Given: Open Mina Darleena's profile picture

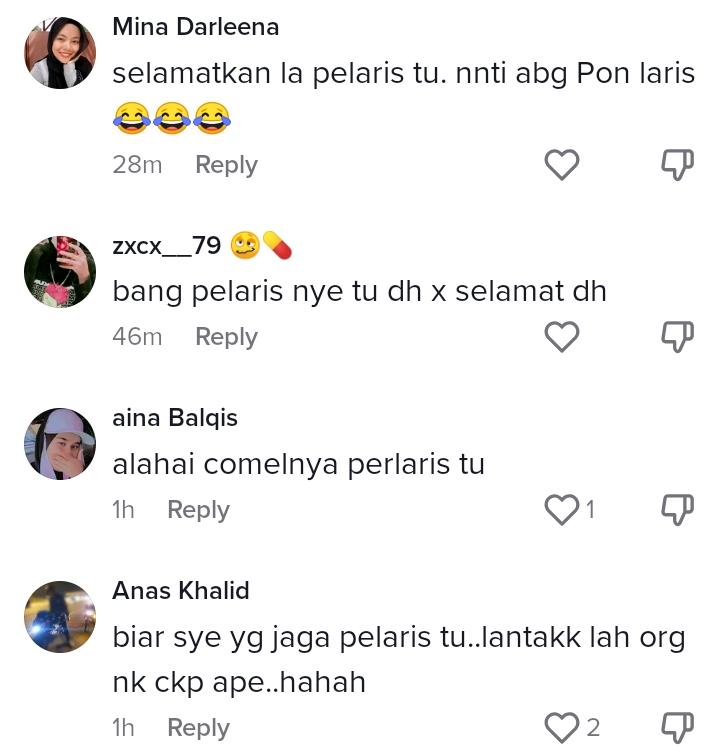Looking at the screenshot, I should coord(60,53).
